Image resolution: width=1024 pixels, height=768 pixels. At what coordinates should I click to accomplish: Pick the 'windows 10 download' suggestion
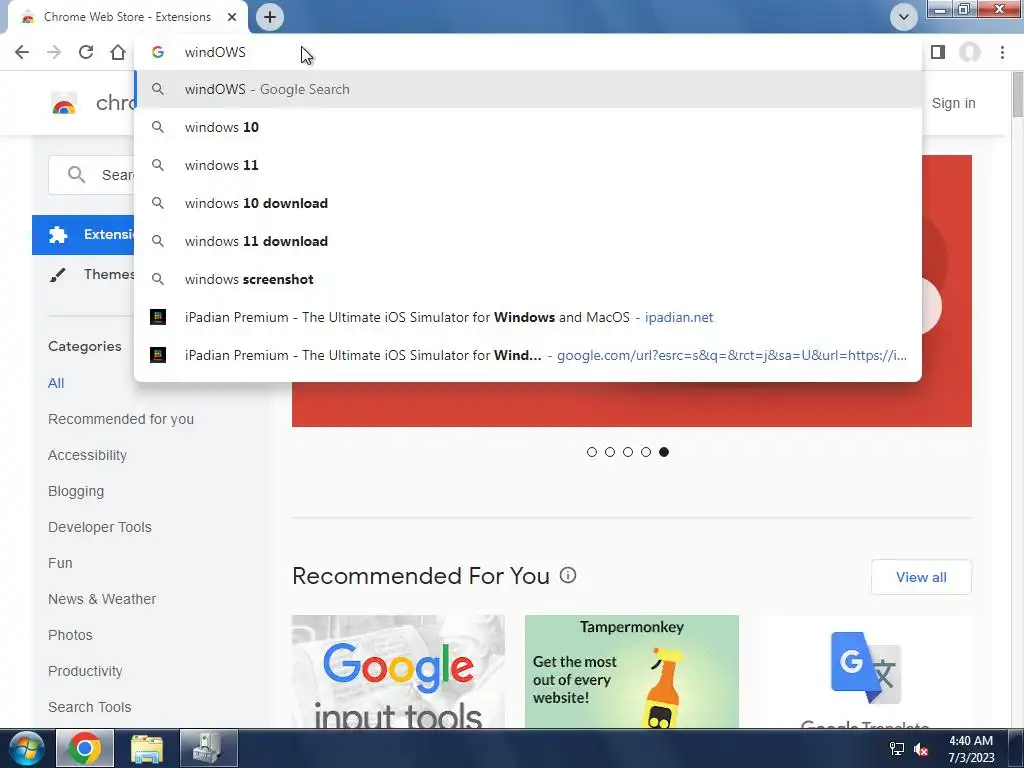[528, 203]
